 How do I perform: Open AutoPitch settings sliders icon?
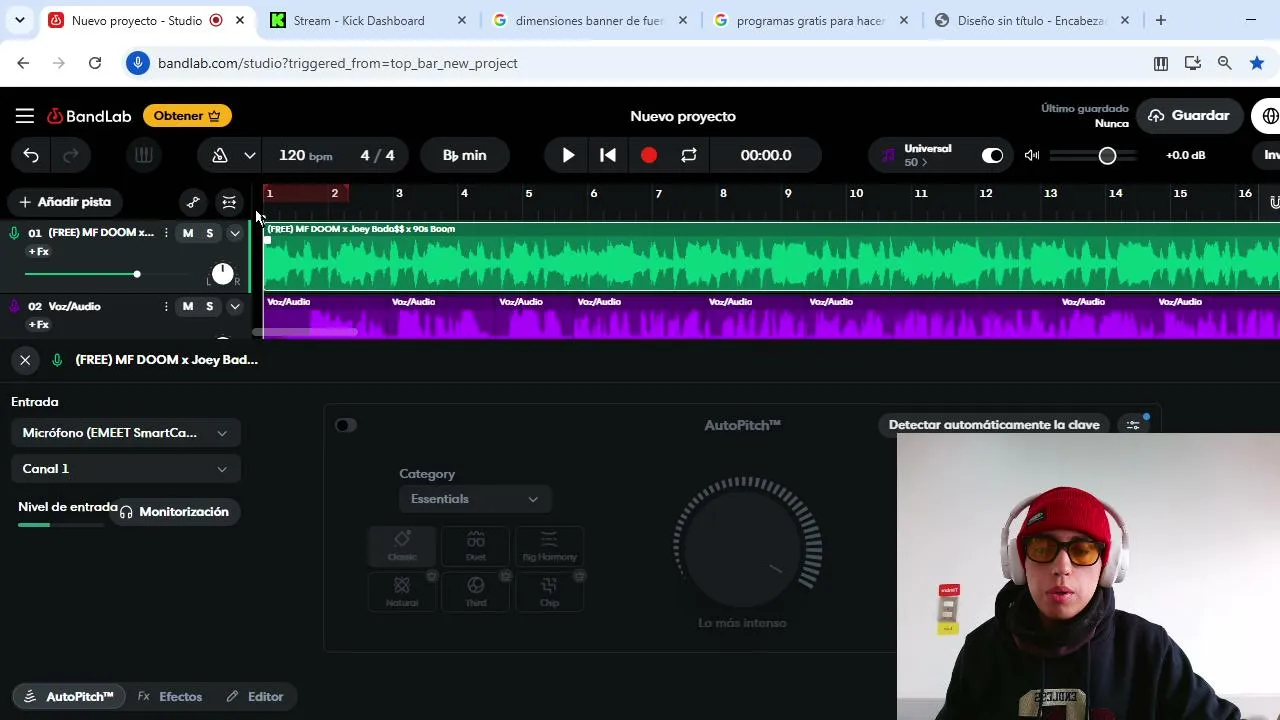[1133, 425]
